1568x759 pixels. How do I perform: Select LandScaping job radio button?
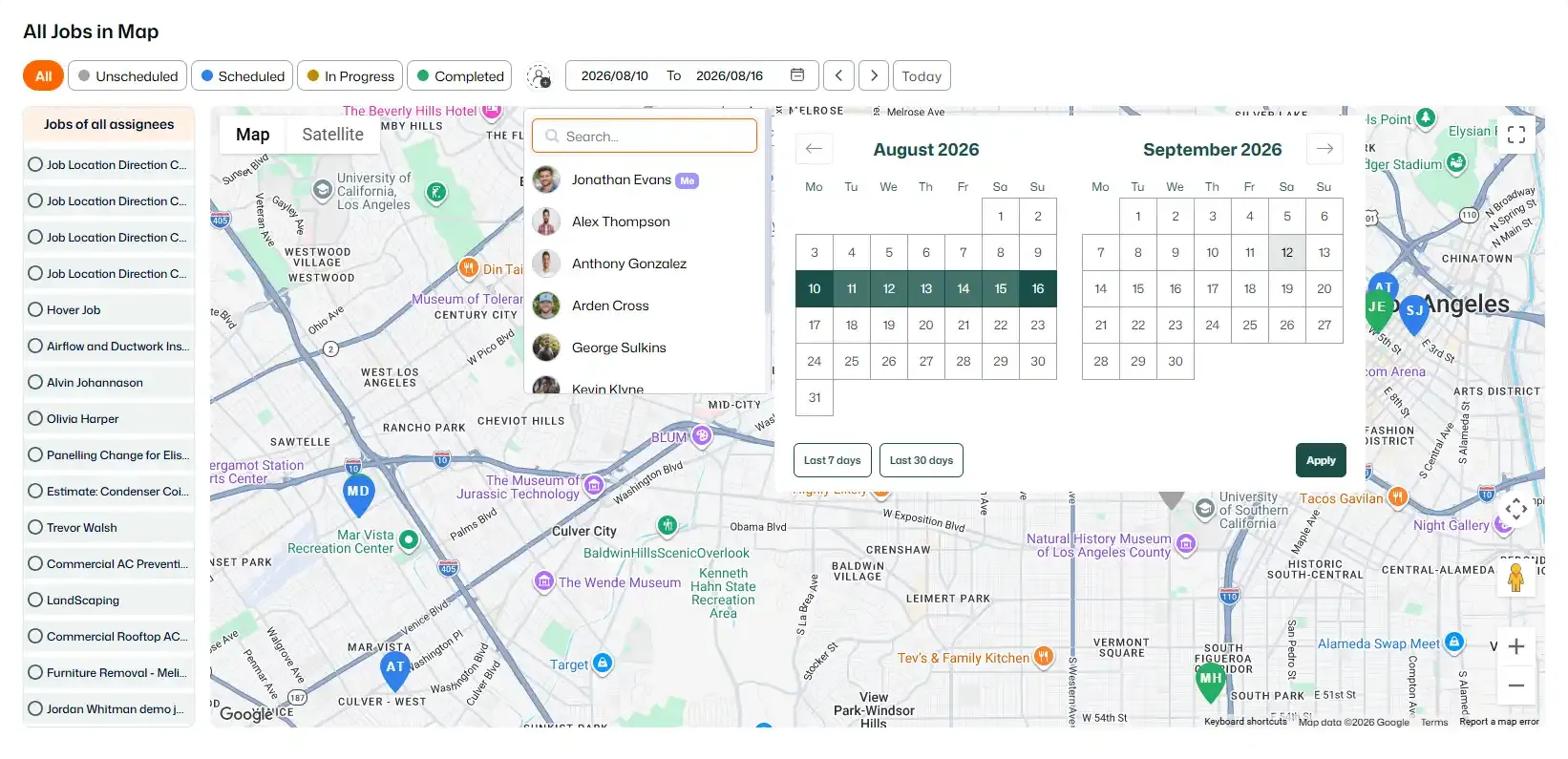pyautogui.click(x=35, y=600)
